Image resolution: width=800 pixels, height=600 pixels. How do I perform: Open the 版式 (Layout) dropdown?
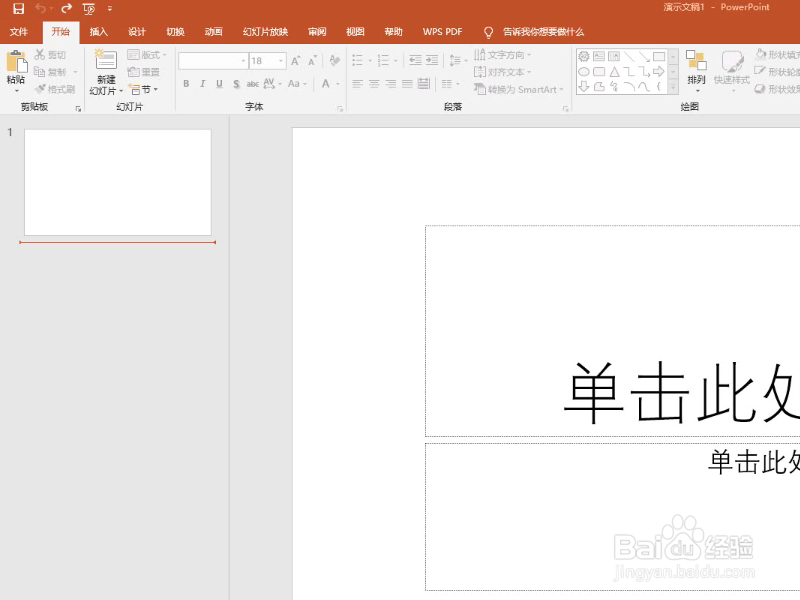pyautogui.click(x=147, y=55)
